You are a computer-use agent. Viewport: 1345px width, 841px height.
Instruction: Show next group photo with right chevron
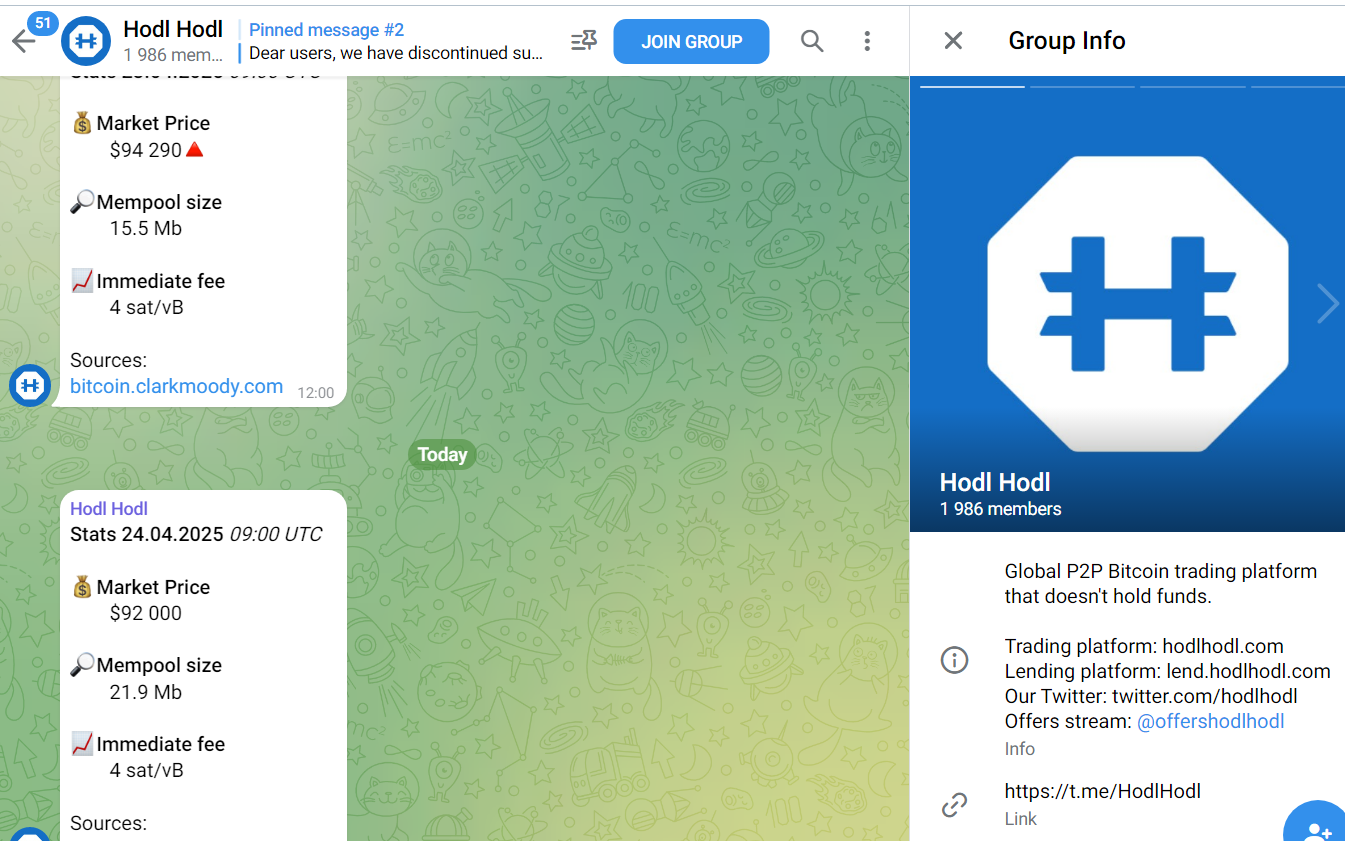coord(1327,303)
